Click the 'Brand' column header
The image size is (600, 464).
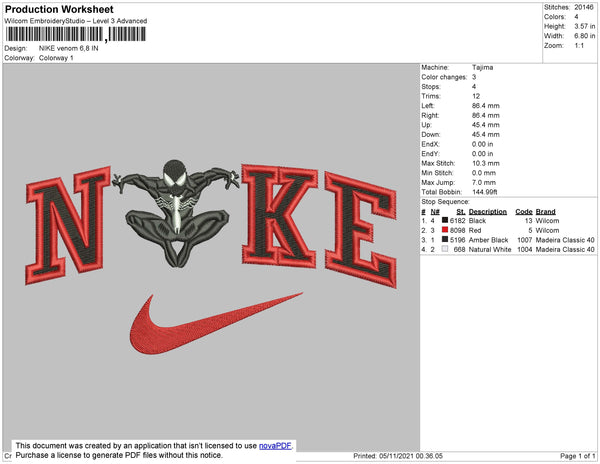pyautogui.click(x=545, y=212)
